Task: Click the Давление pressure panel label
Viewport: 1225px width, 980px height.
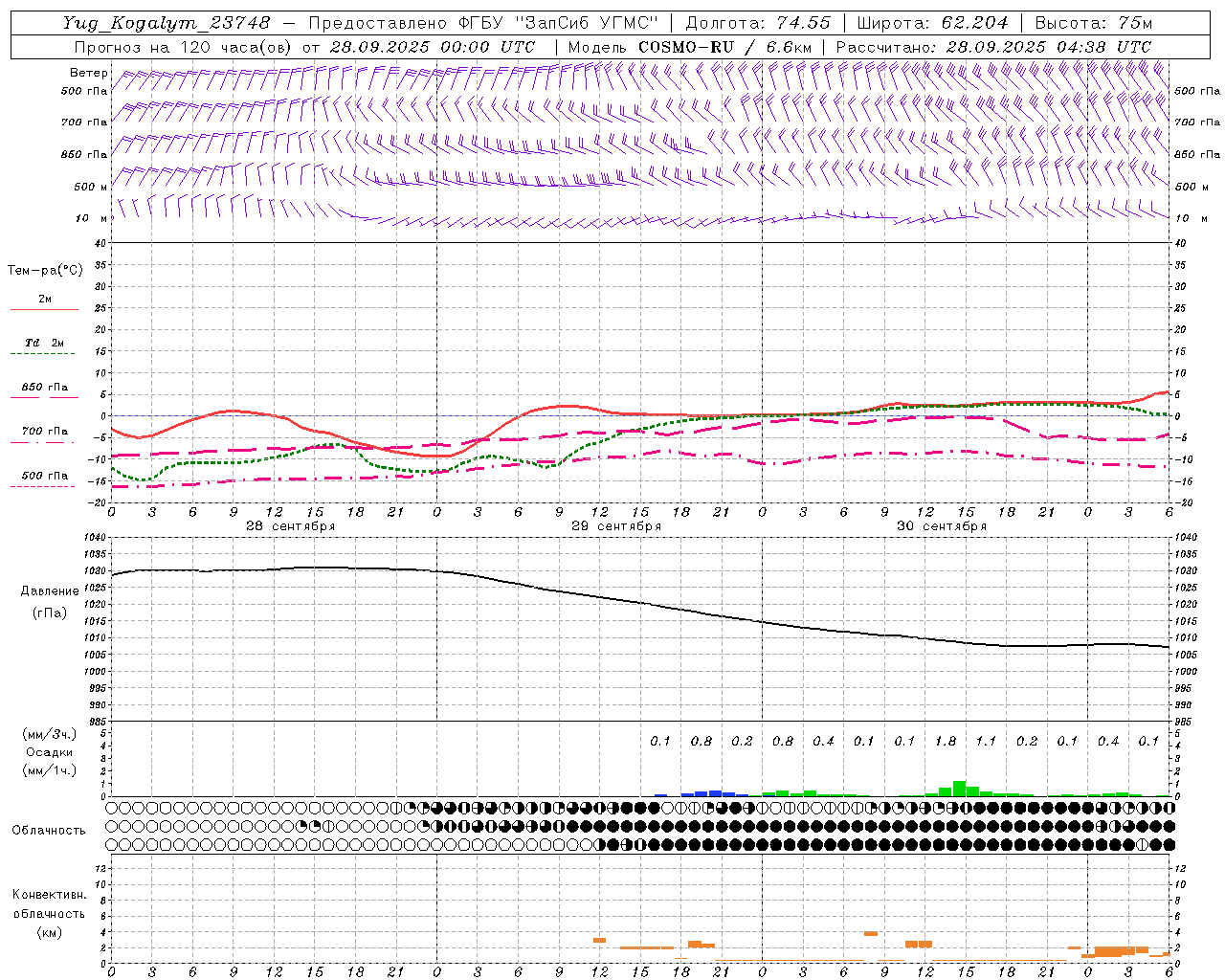Action: point(50,591)
